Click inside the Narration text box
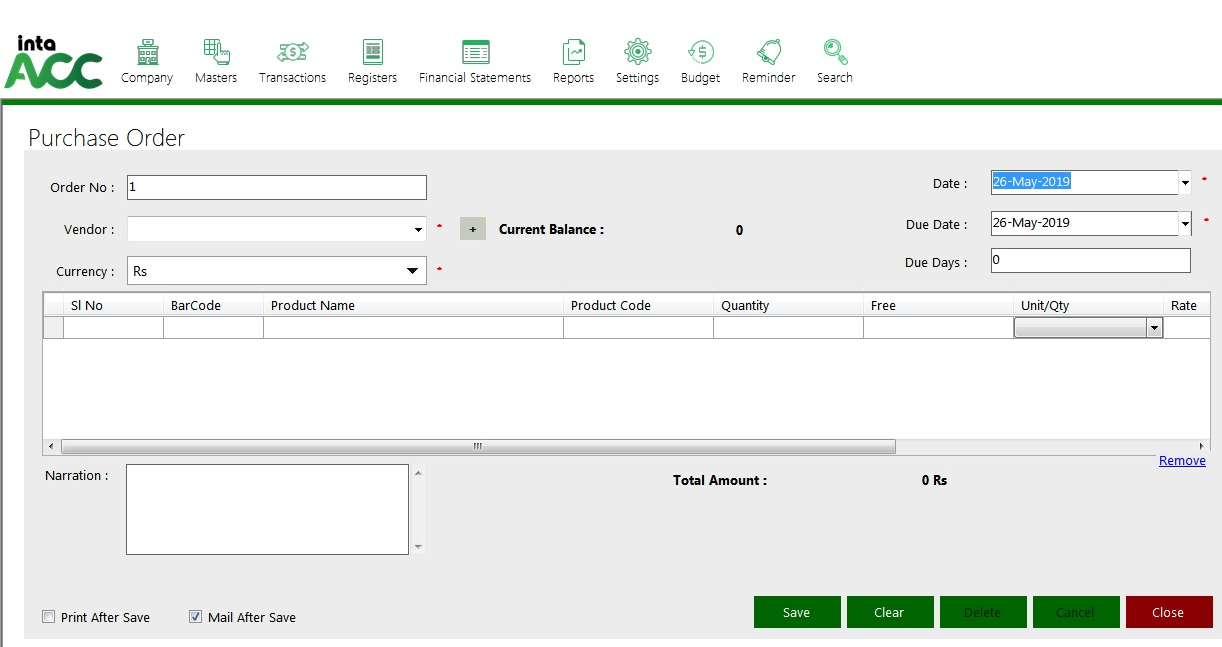 [267, 509]
